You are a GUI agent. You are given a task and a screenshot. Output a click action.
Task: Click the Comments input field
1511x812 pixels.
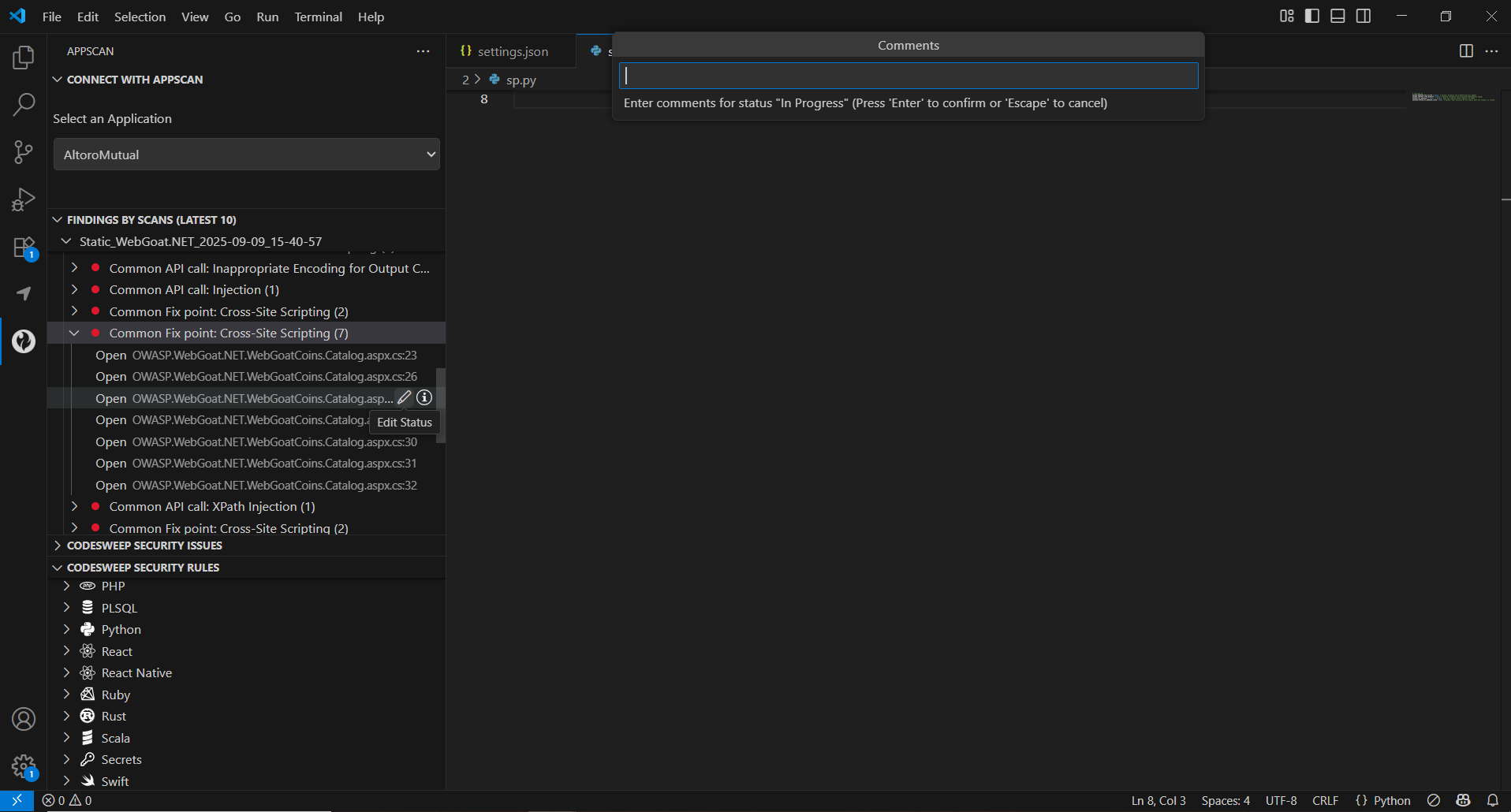908,76
